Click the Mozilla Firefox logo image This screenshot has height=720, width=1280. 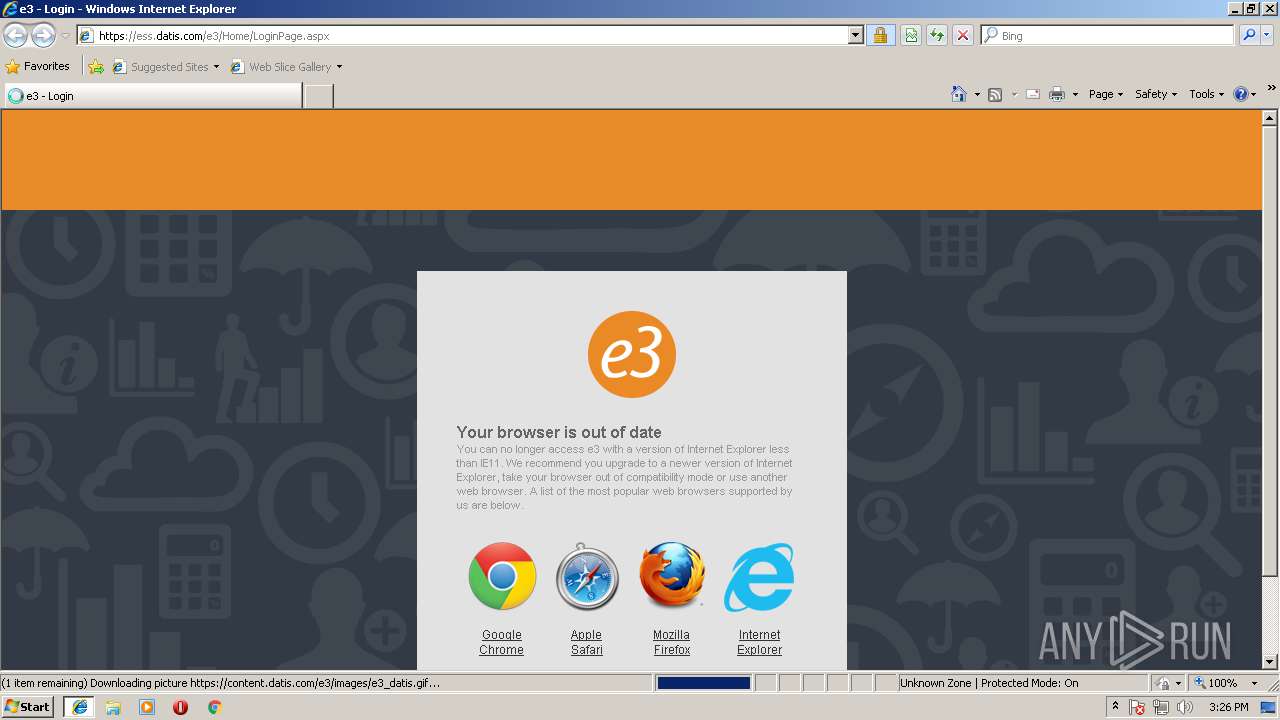pos(672,576)
